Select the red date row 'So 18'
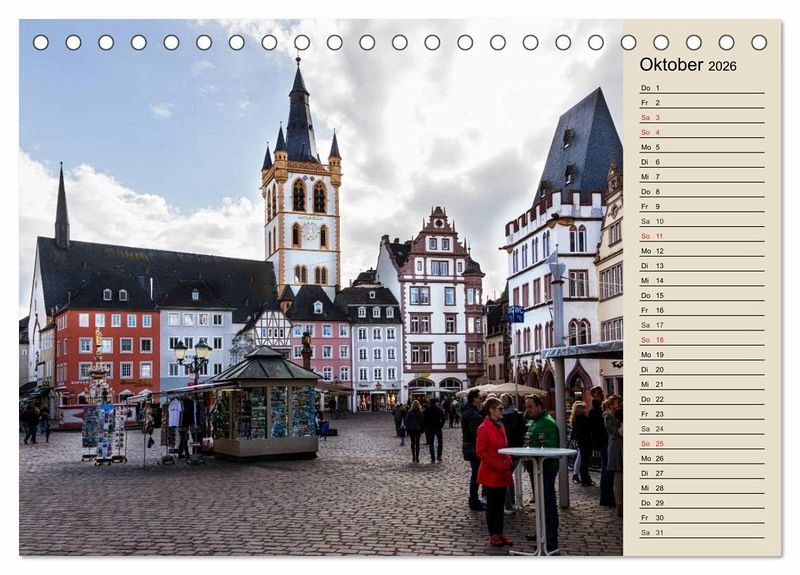This screenshot has height=575, width=800. click(702, 339)
